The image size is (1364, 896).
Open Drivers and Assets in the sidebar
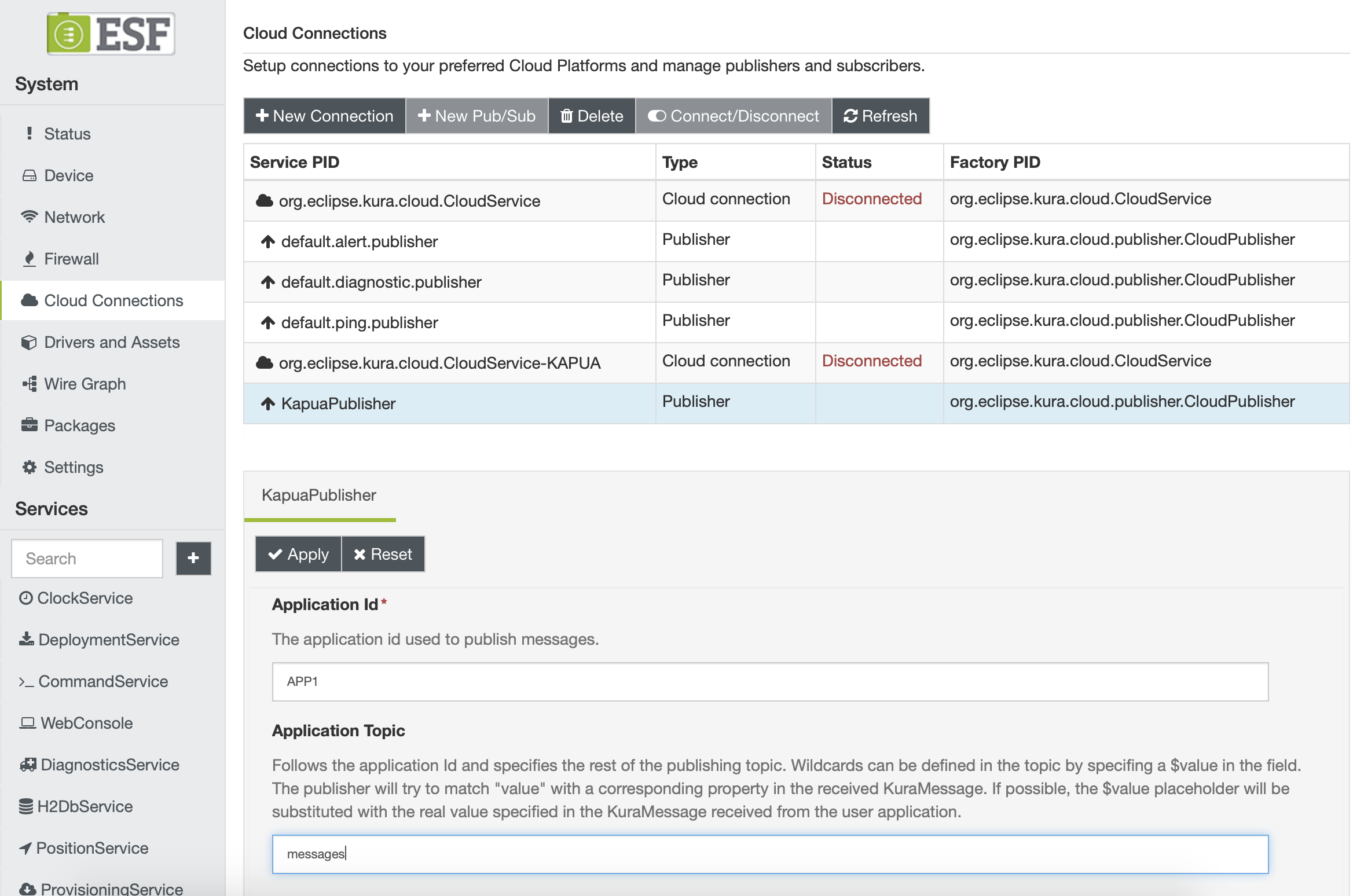click(x=112, y=342)
